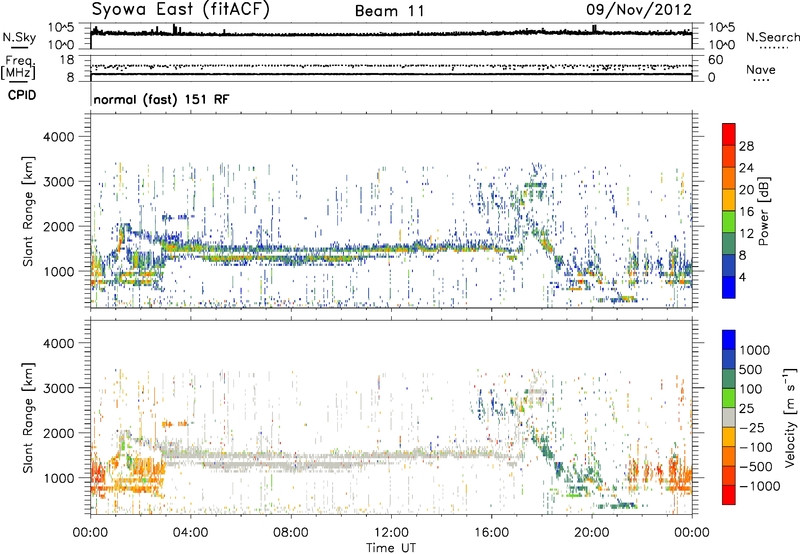
Task: Click the 'Syowa East (fitACF)' title text
Action: pos(181,10)
